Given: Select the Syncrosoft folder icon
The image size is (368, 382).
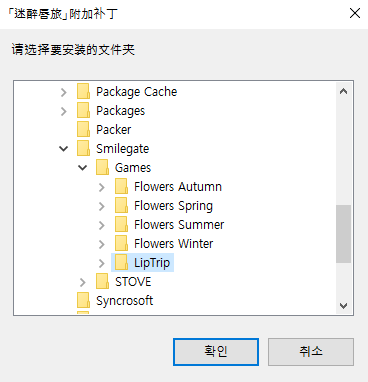Looking at the screenshot, I should point(83,301).
